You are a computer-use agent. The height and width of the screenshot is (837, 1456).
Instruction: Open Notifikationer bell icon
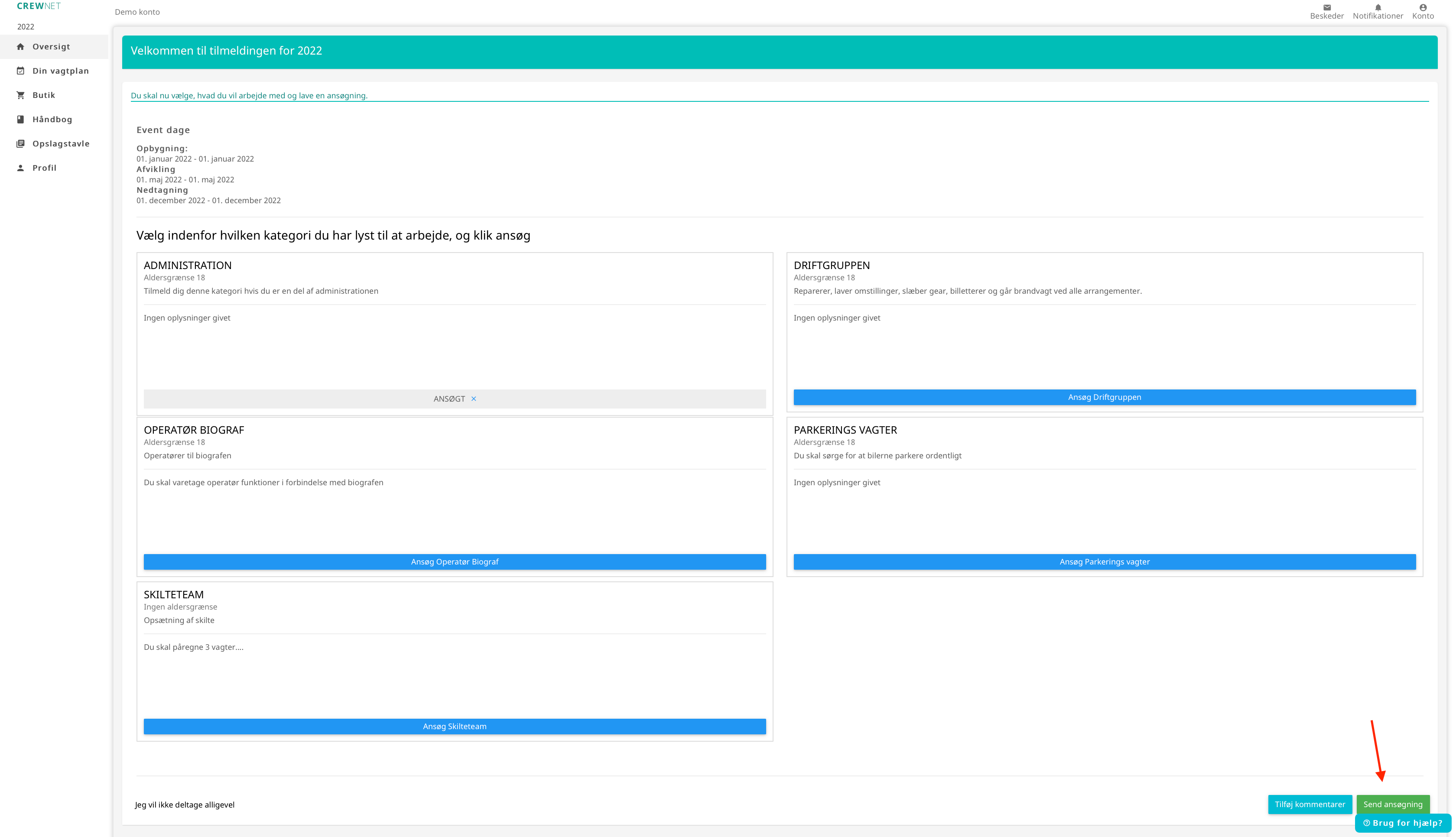[x=1378, y=7]
